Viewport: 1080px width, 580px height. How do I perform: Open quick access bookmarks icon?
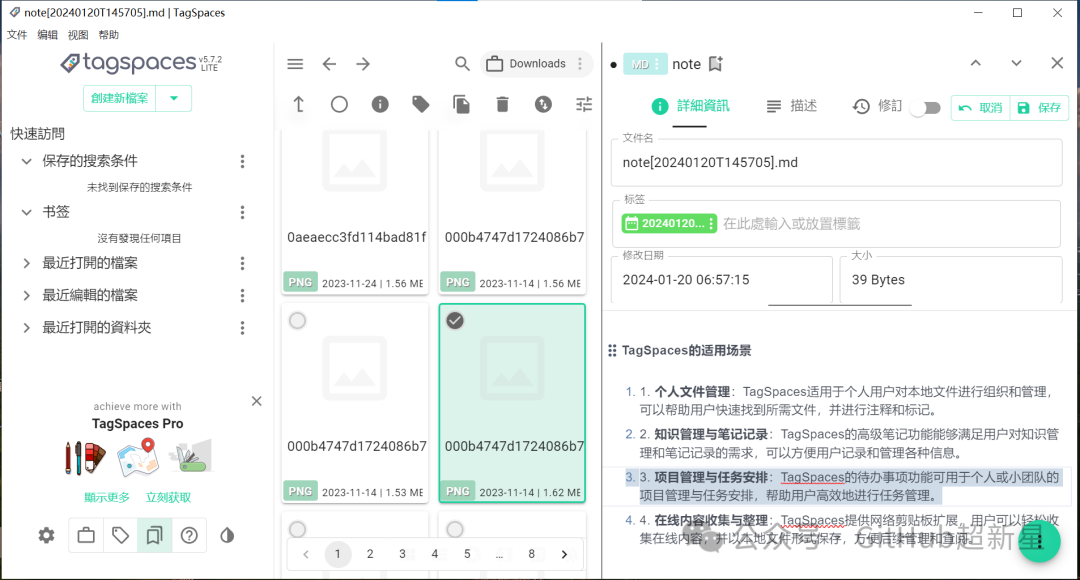click(x=154, y=535)
